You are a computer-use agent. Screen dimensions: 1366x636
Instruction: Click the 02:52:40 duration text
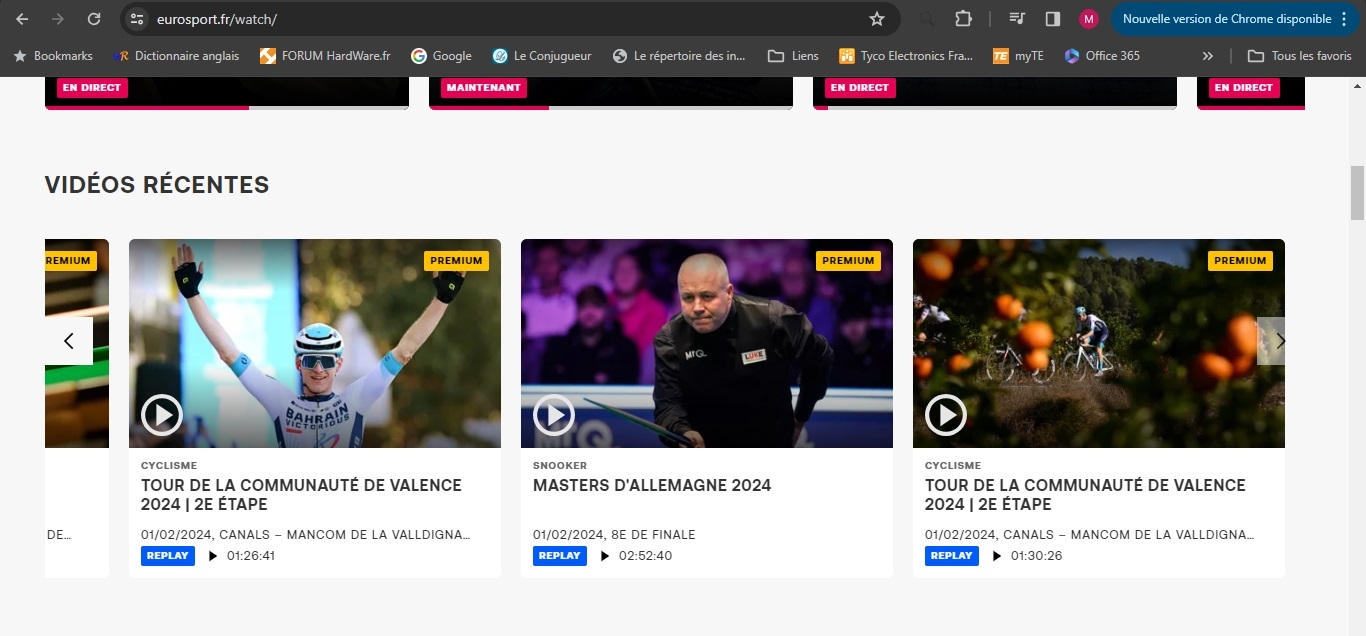[645, 556]
